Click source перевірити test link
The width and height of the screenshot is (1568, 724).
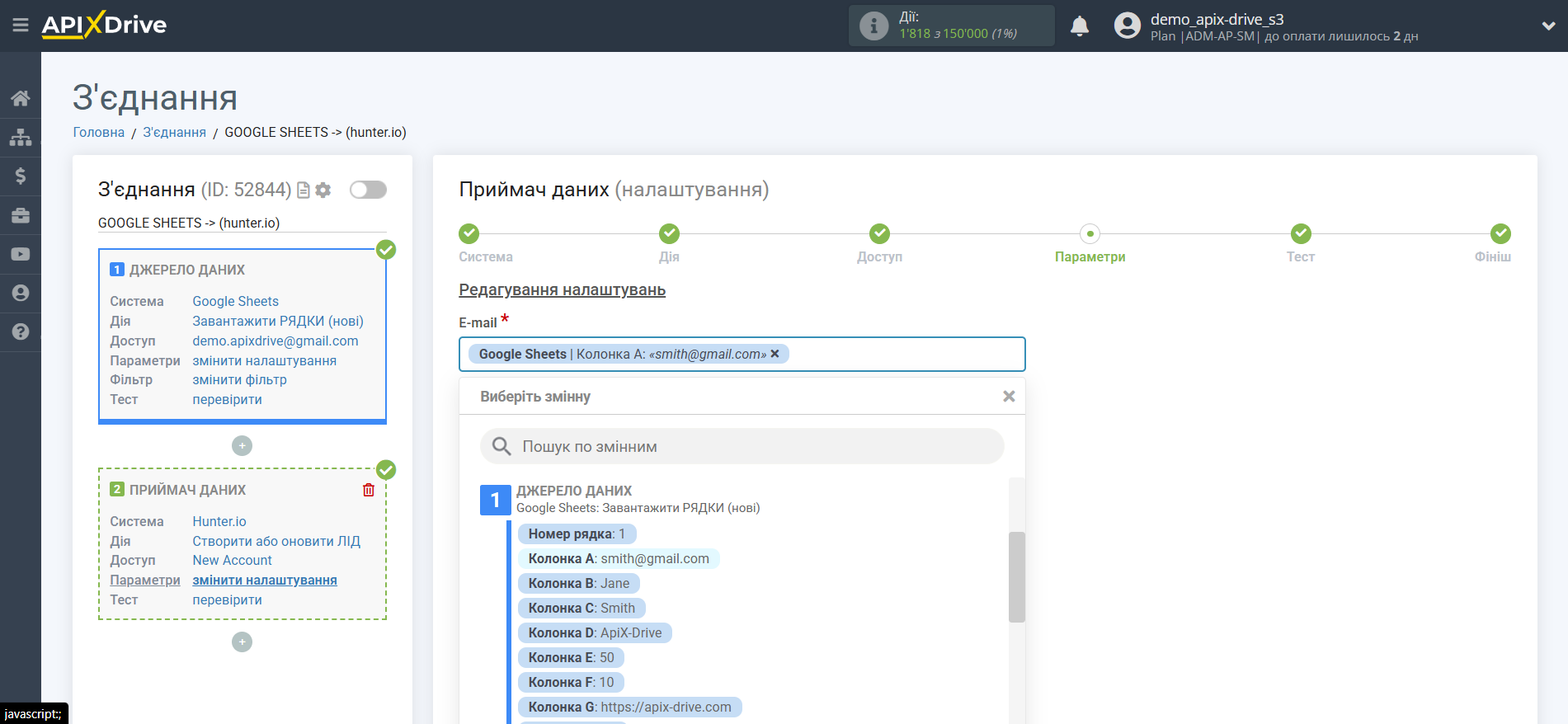coord(228,399)
